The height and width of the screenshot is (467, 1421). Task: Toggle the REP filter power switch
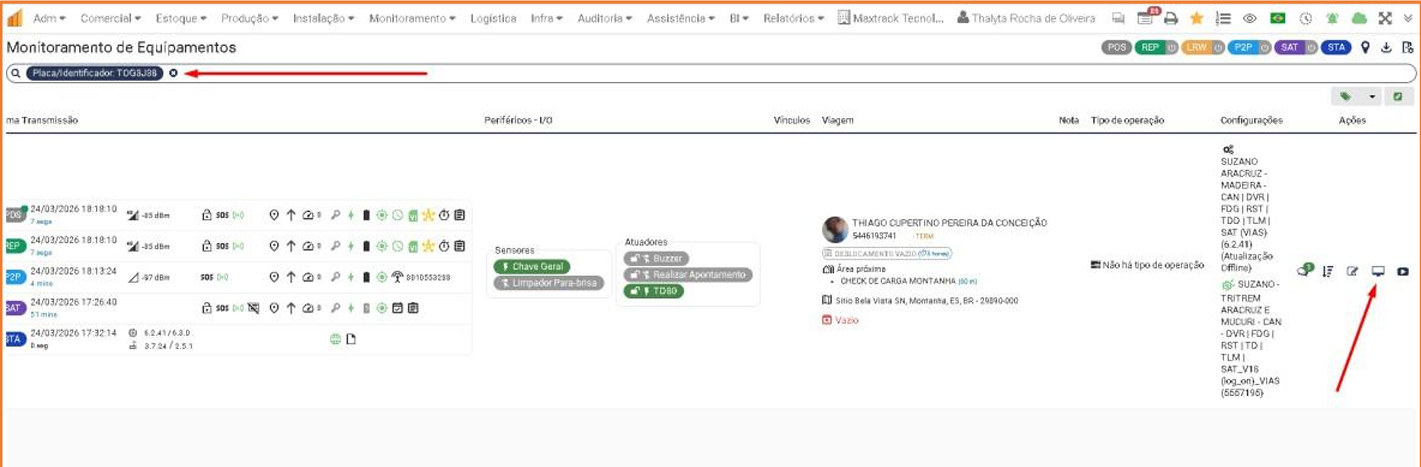coord(1170,47)
